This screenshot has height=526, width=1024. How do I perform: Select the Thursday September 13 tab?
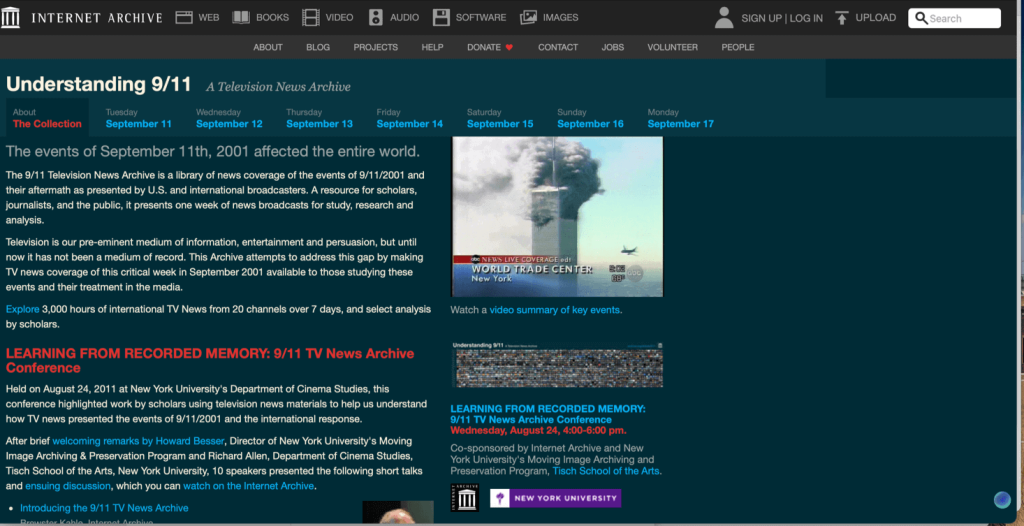(319, 118)
